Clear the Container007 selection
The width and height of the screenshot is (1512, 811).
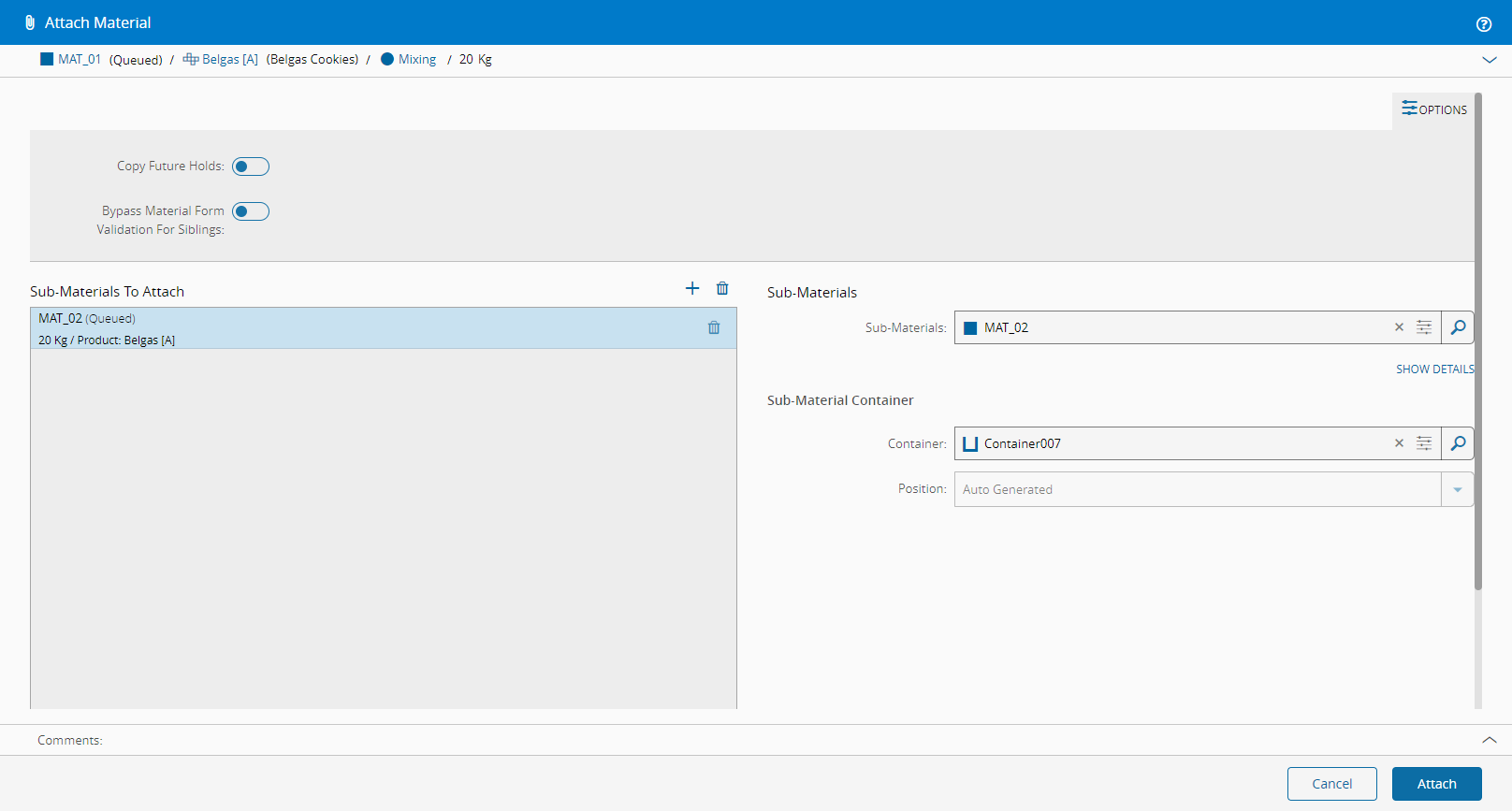pyautogui.click(x=1399, y=443)
